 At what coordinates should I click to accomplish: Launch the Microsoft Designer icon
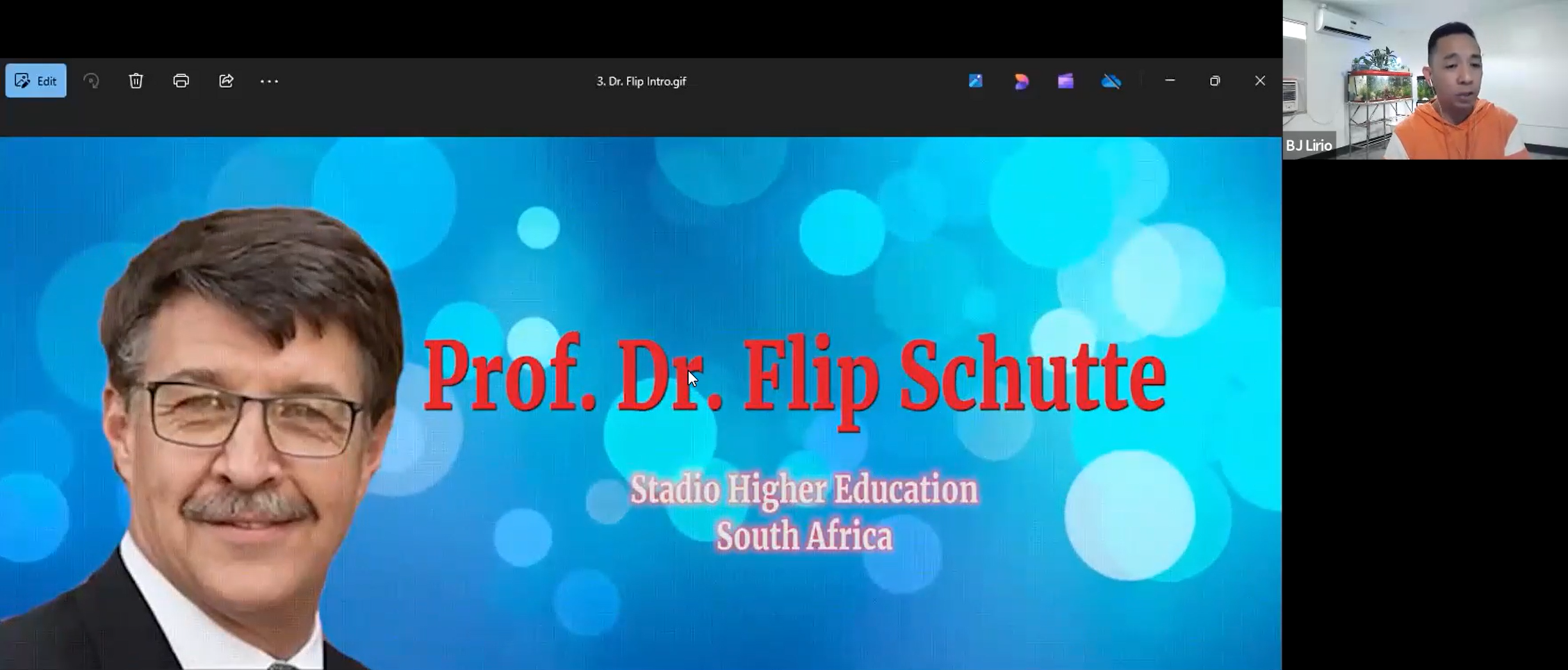pyautogui.click(x=1021, y=81)
